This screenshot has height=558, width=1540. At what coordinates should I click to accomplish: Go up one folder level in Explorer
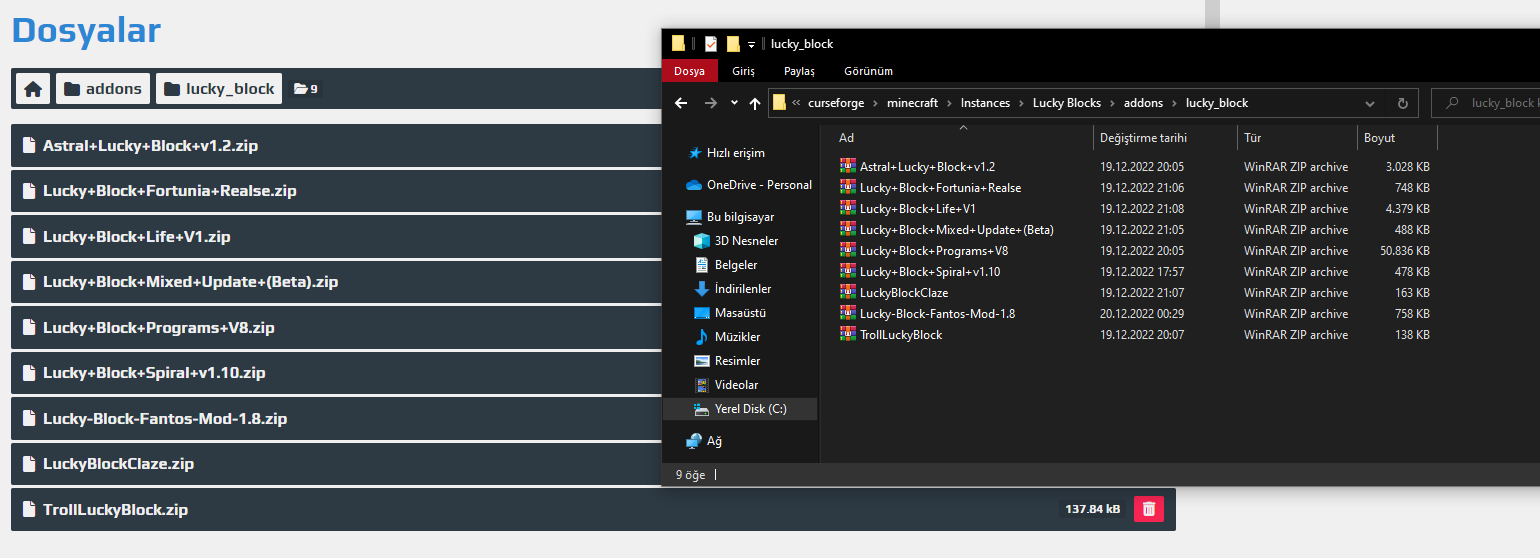(754, 103)
